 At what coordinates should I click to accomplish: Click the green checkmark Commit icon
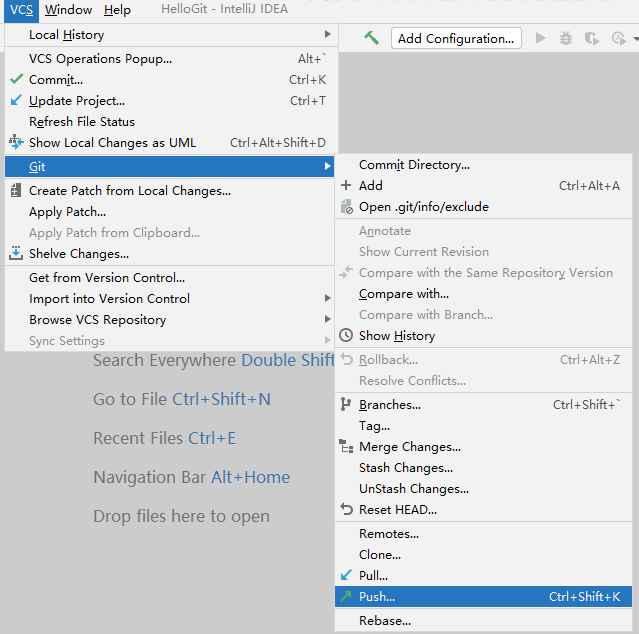click(x=16, y=79)
